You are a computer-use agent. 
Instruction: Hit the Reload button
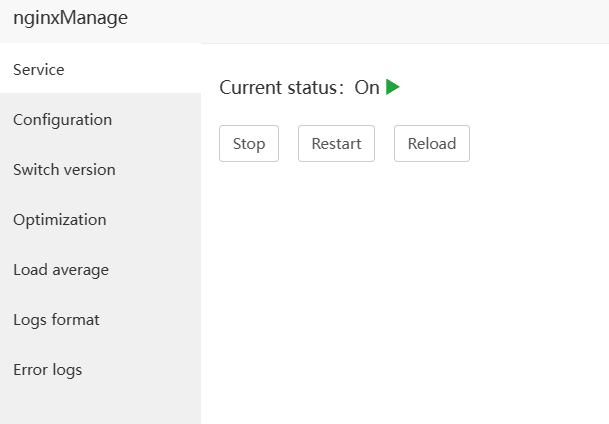431,143
